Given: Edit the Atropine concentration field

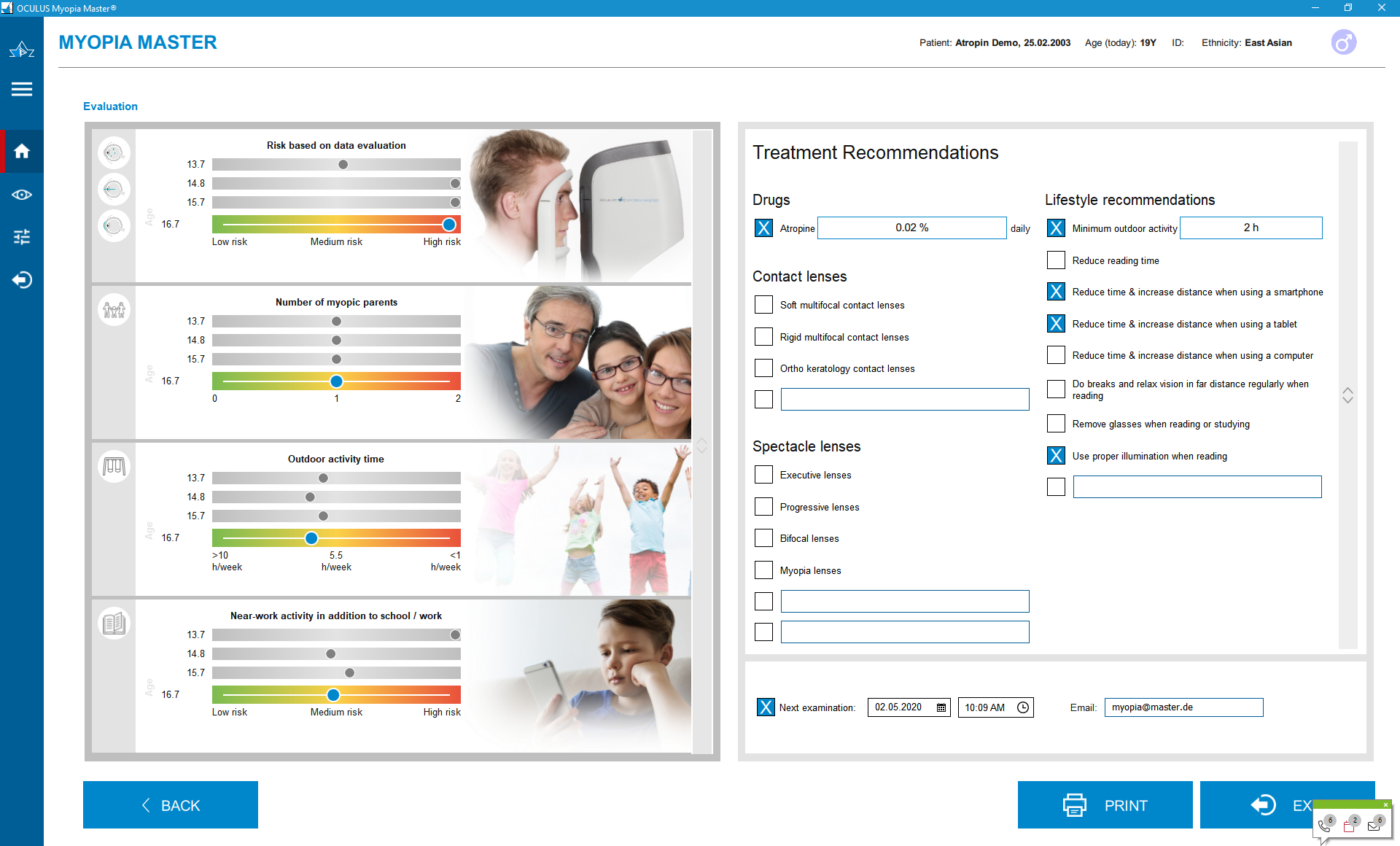Looking at the screenshot, I should tap(912, 228).
